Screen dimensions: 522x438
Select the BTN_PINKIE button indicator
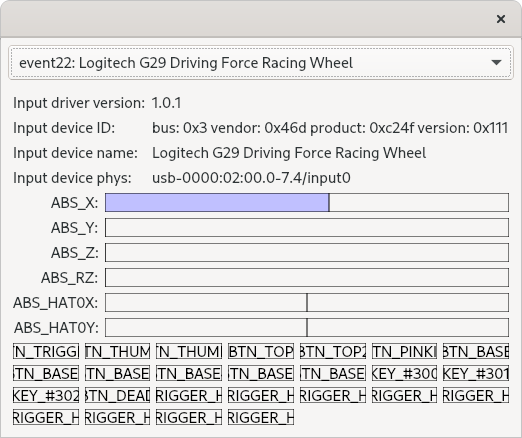(404, 351)
